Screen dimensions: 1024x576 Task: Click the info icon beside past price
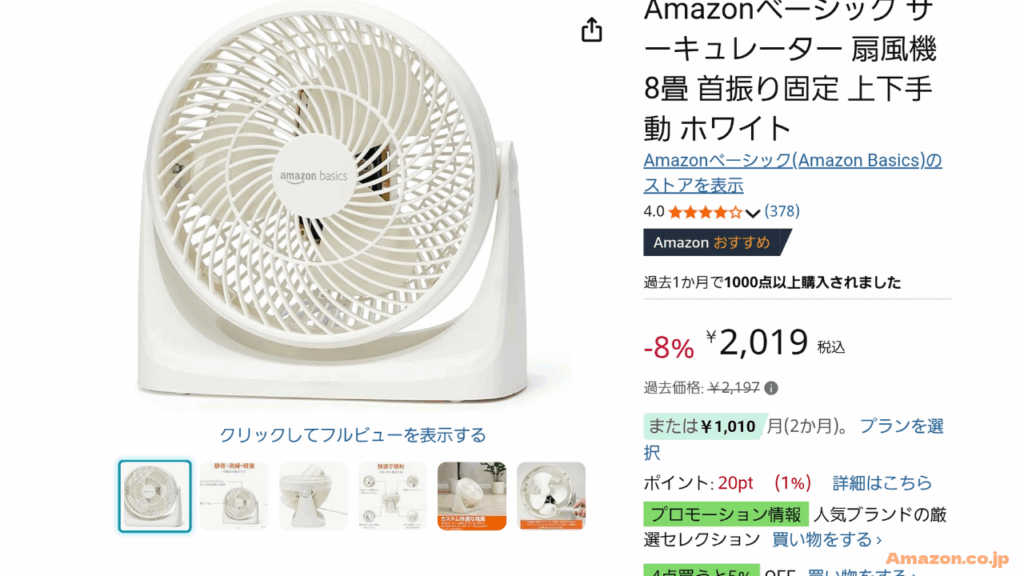(x=771, y=388)
